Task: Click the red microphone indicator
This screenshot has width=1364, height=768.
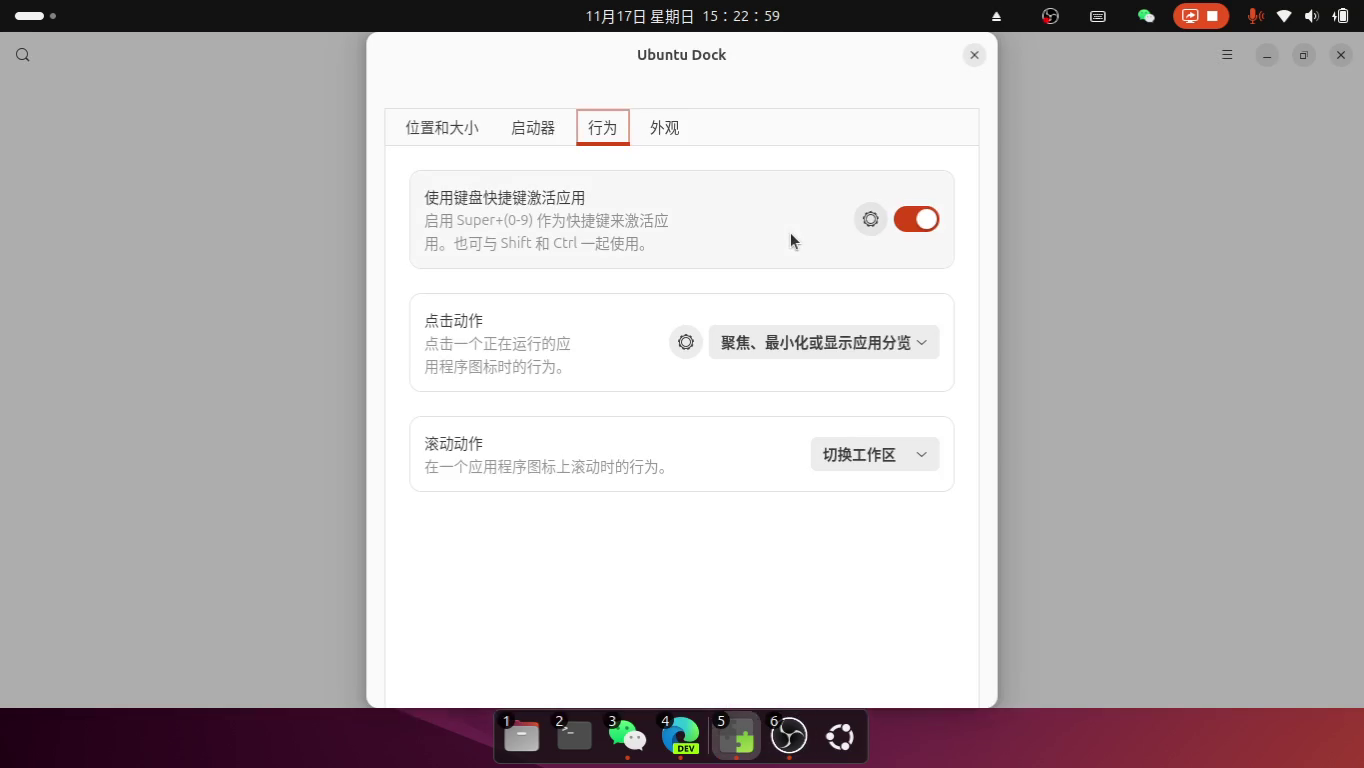Action: [1254, 16]
